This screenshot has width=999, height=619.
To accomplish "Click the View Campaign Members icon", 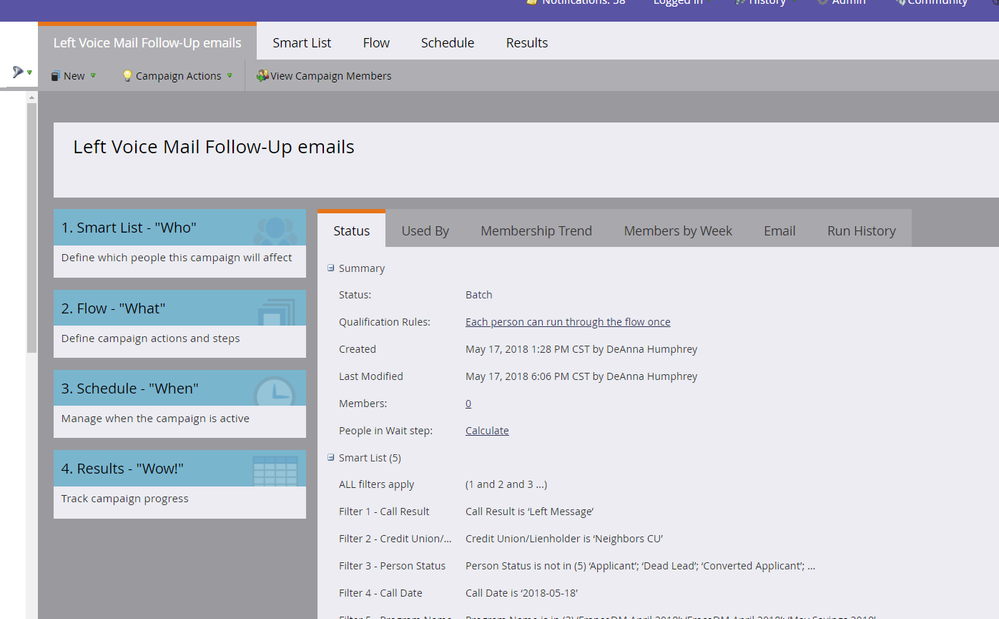I will point(262,76).
